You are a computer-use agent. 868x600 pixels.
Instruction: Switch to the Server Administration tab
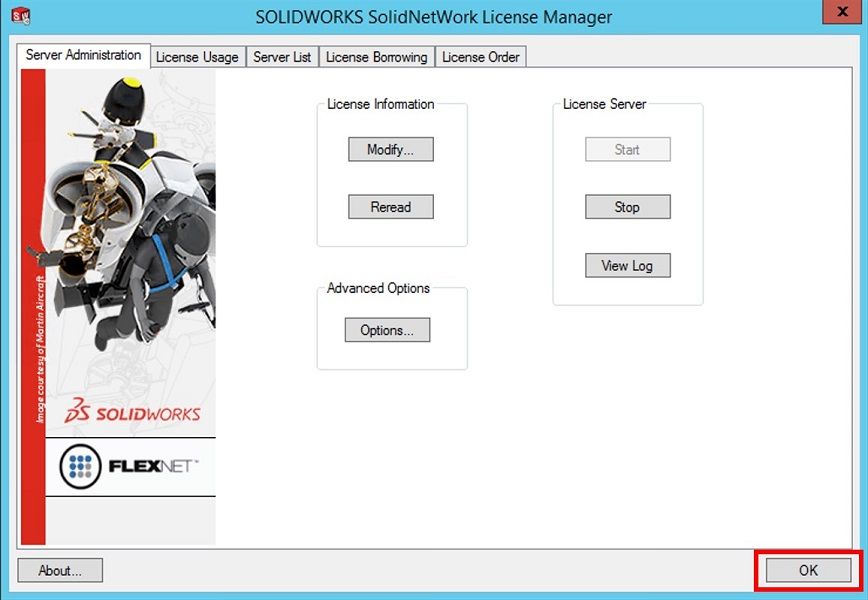[83, 55]
